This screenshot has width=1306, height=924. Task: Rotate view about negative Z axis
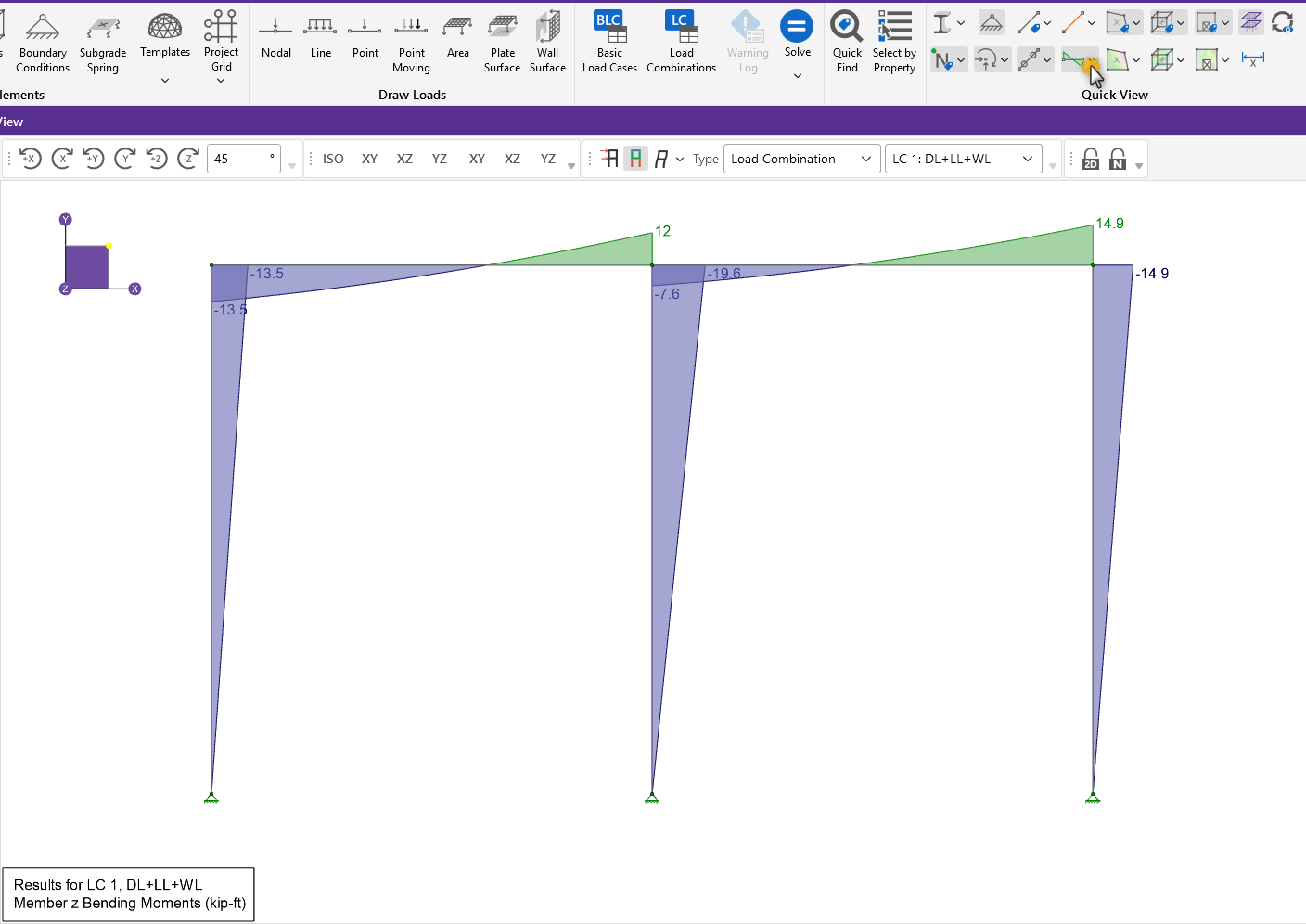188,159
